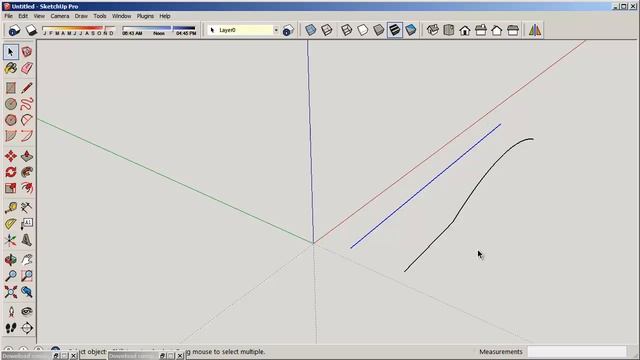Viewport: 640px width, 360px height.
Task: Select the Pan hand tool
Action: pyautogui.click(x=27, y=260)
